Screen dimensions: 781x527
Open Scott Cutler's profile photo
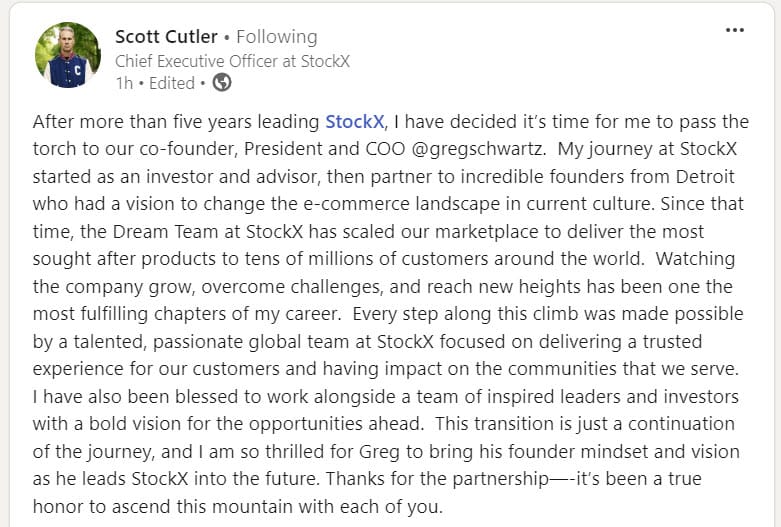click(68, 55)
